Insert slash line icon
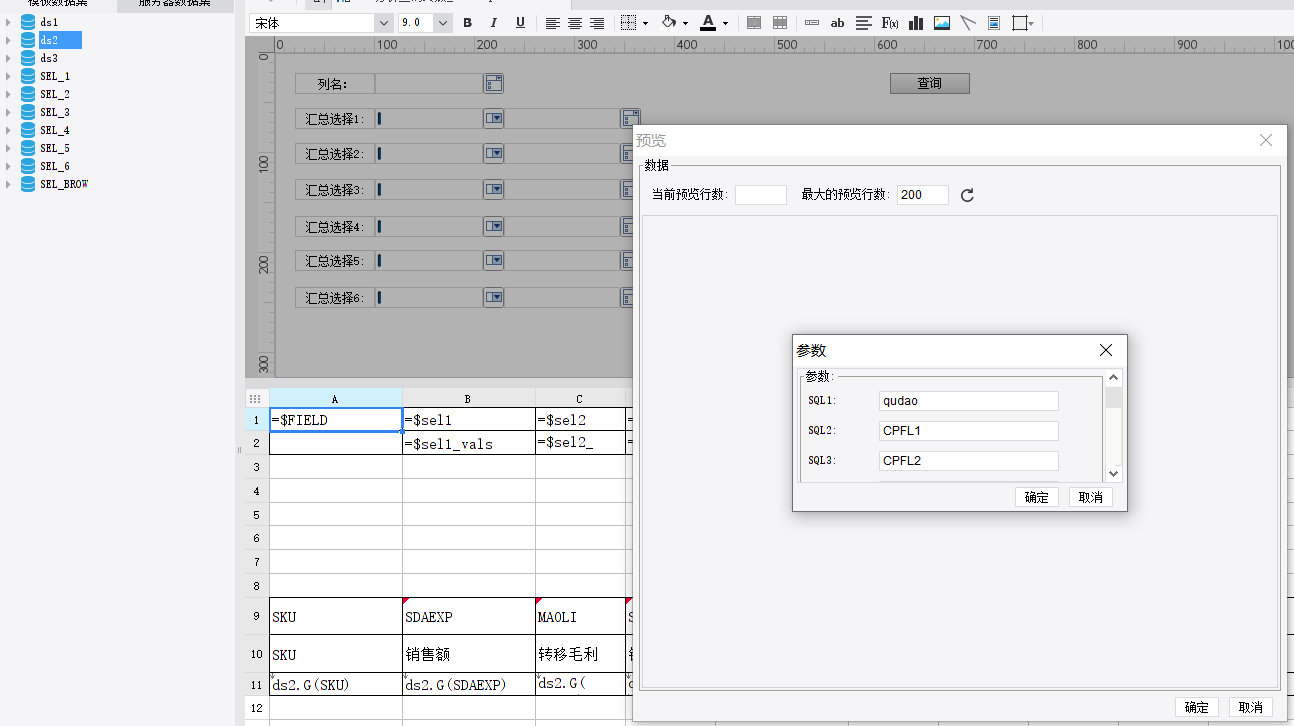Image resolution: width=1294 pixels, height=726 pixels. (967, 23)
